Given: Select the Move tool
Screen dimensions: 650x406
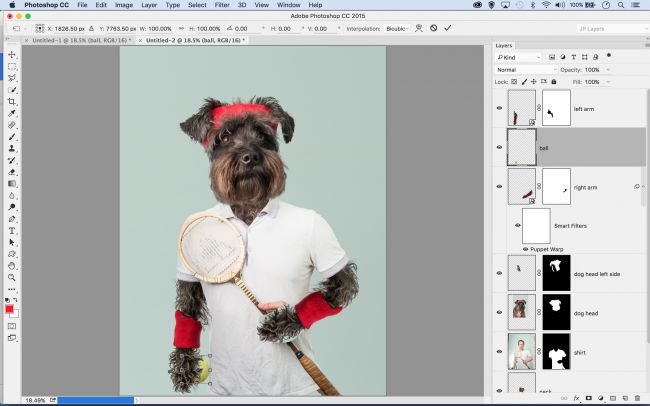Looking at the screenshot, I should click(x=12, y=54).
